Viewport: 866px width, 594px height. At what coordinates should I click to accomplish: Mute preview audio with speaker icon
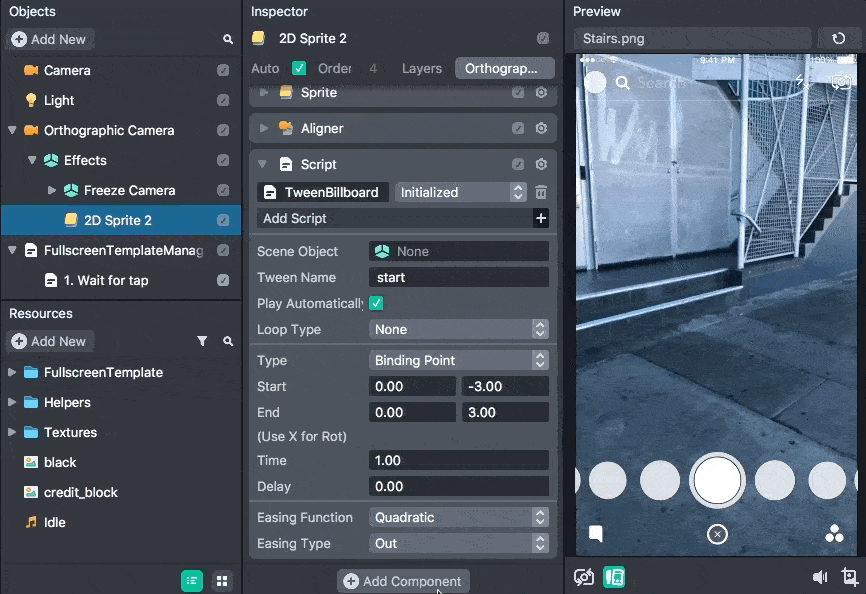pyautogui.click(x=820, y=576)
